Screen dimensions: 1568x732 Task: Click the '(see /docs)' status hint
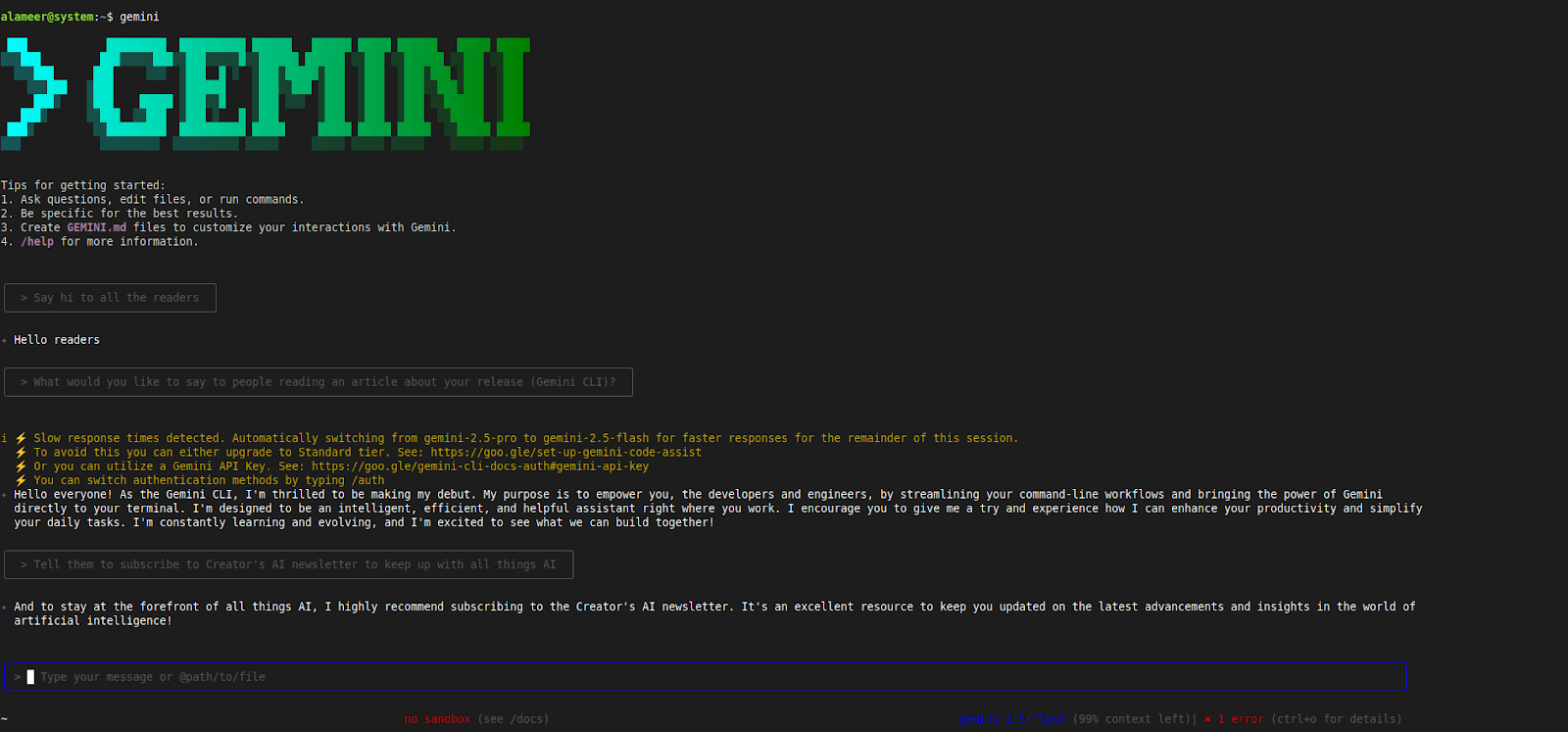514,719
